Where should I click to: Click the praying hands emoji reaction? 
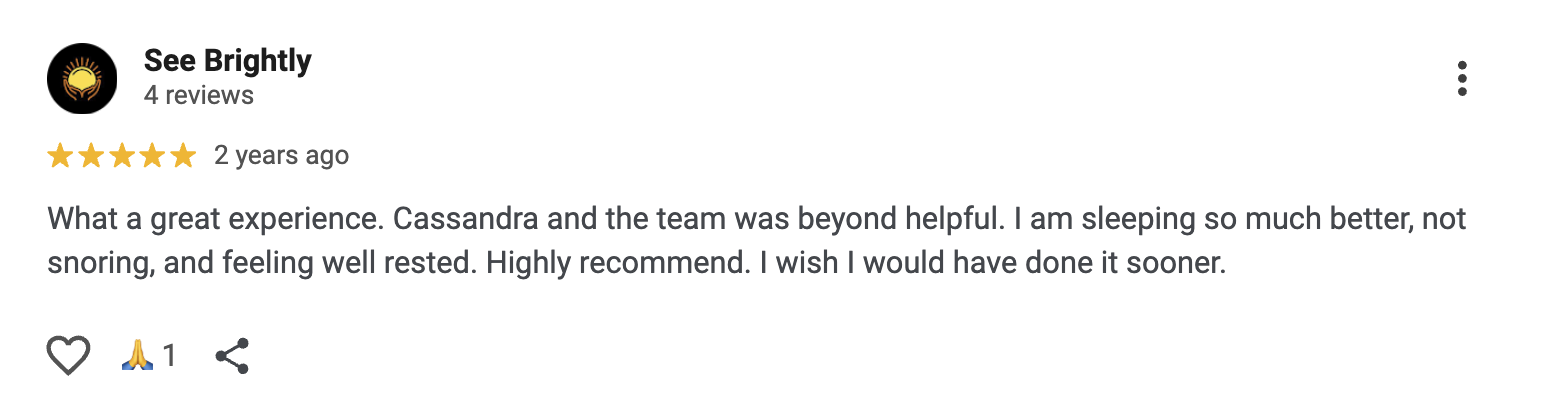(x=137, y=355)
